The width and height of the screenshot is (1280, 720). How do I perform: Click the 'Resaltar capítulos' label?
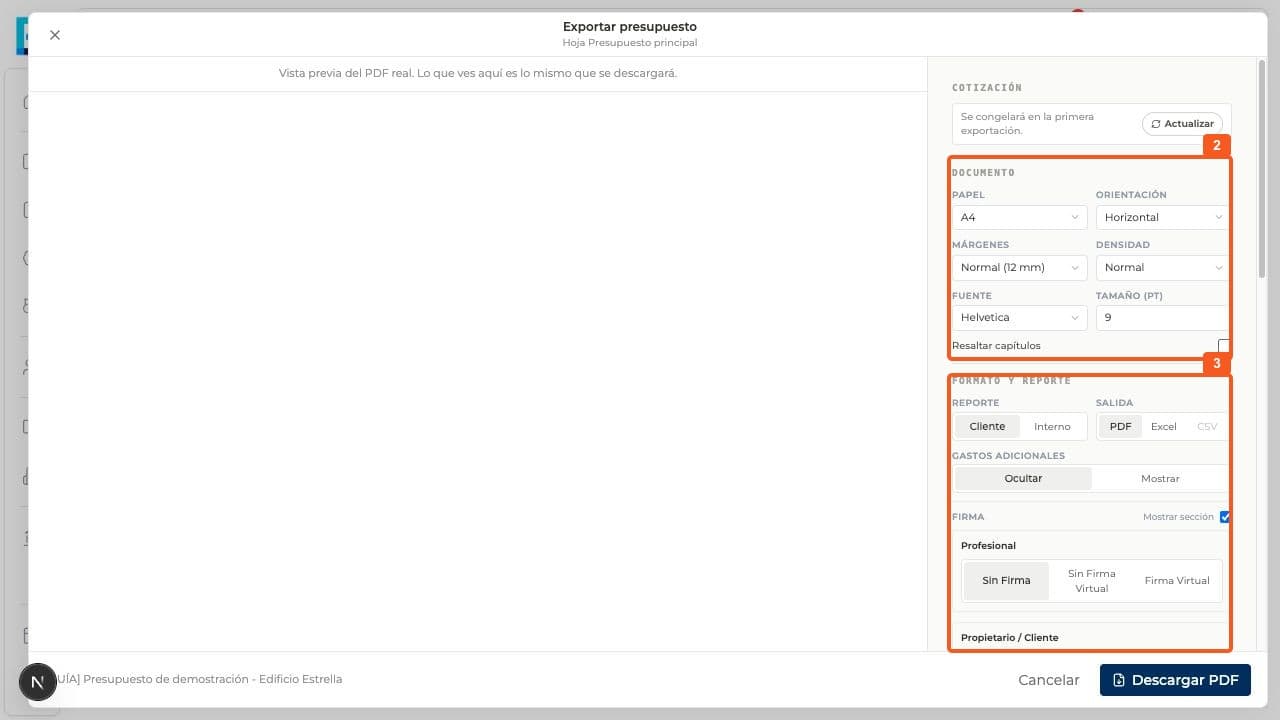pyautogui.click(x=996, y=346)
